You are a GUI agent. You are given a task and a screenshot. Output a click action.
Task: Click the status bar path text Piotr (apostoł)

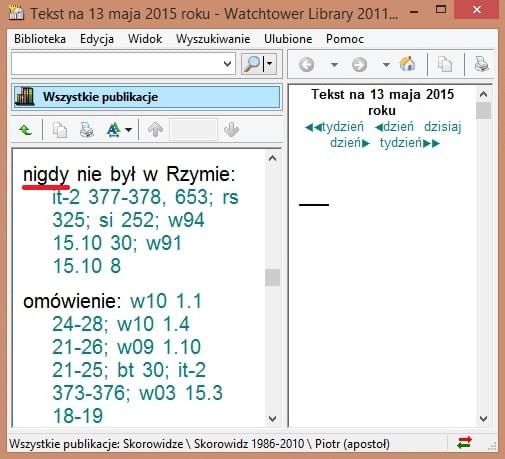pos(352,444)
